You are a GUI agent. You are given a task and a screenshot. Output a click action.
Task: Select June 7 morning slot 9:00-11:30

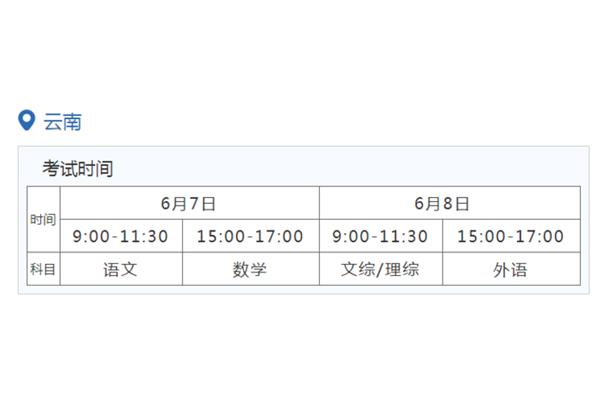(x=121, y=236)
